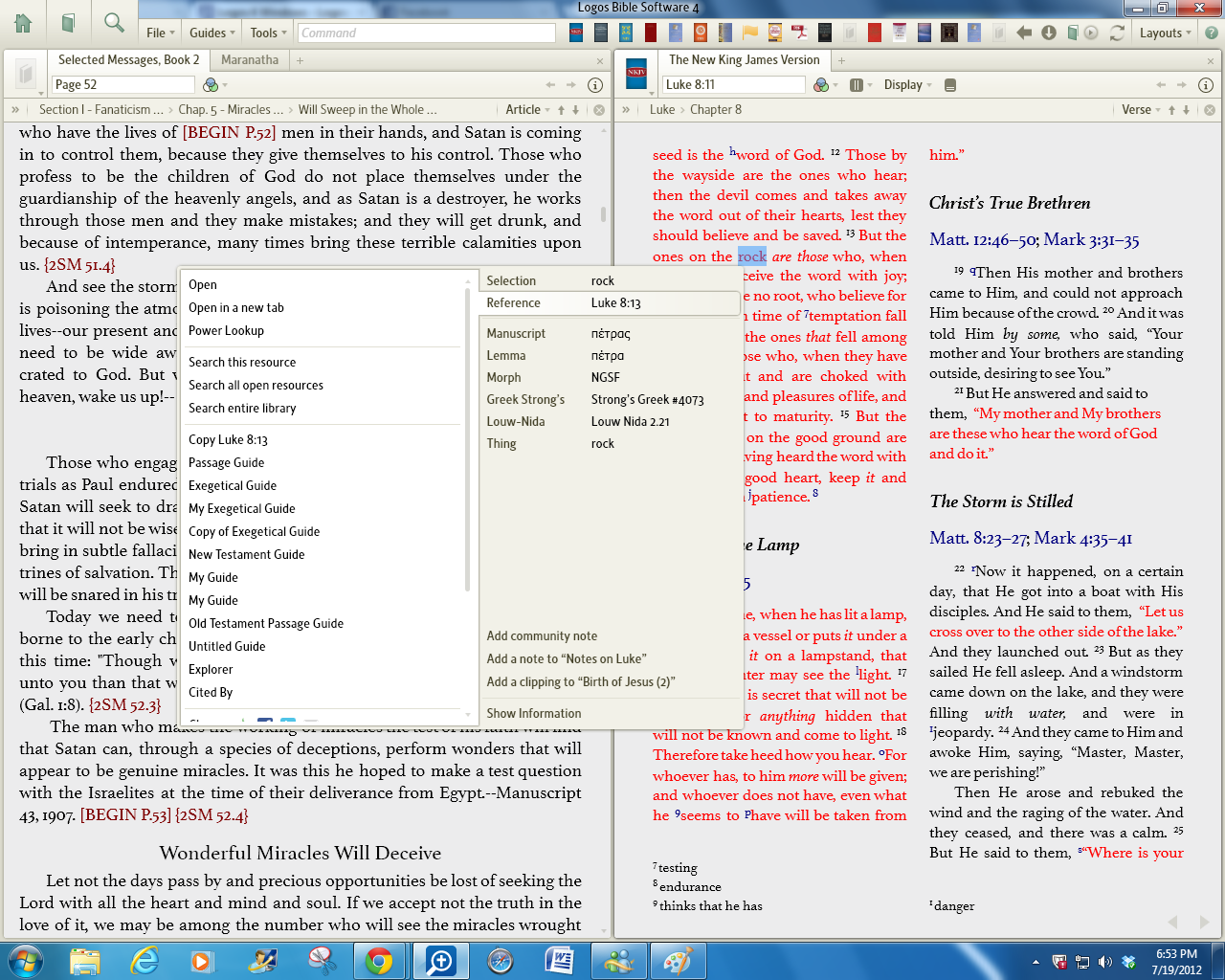The height and width of the screenshot is (980, 1225).
Task: Show resource information for Selected Messages panel
Action: coord(594,85)
